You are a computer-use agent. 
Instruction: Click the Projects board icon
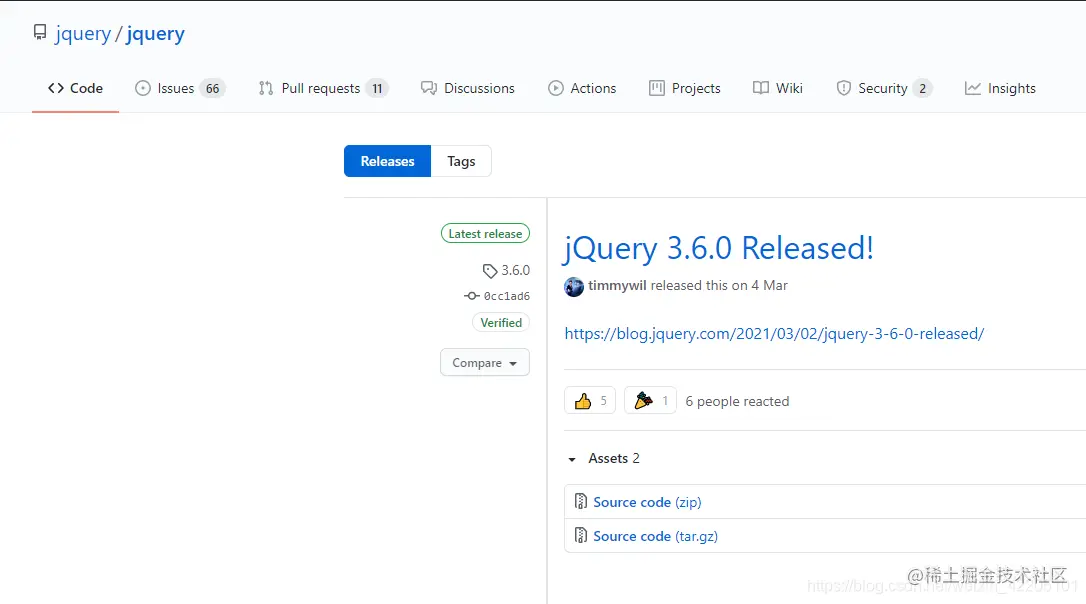(x=657, y=88)
